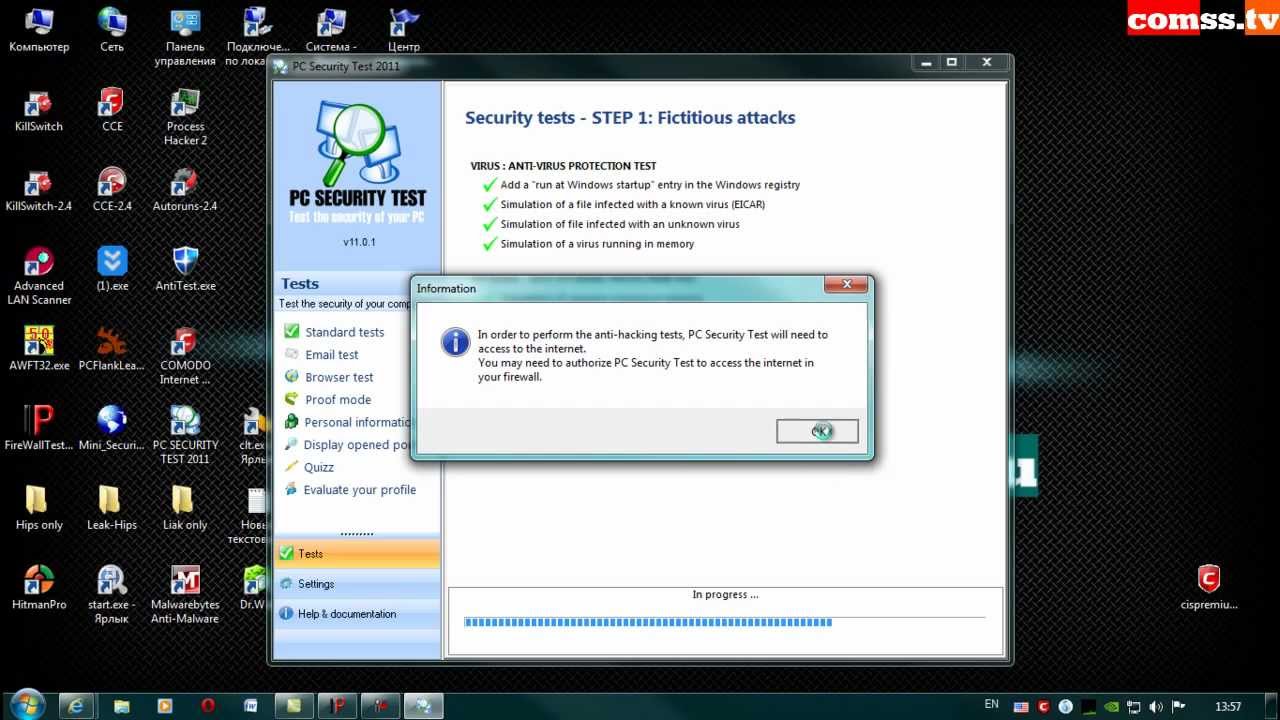The image size is (1280, 720).
Task: Click the EN language indicator
Action: click(992, 705)
